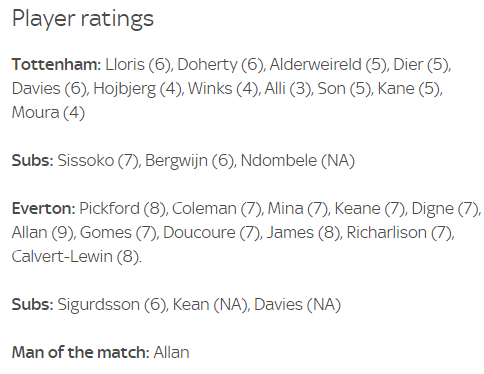Click Richarlison (7) rating entry
This screenshot has height=374, width=484.
400,233
